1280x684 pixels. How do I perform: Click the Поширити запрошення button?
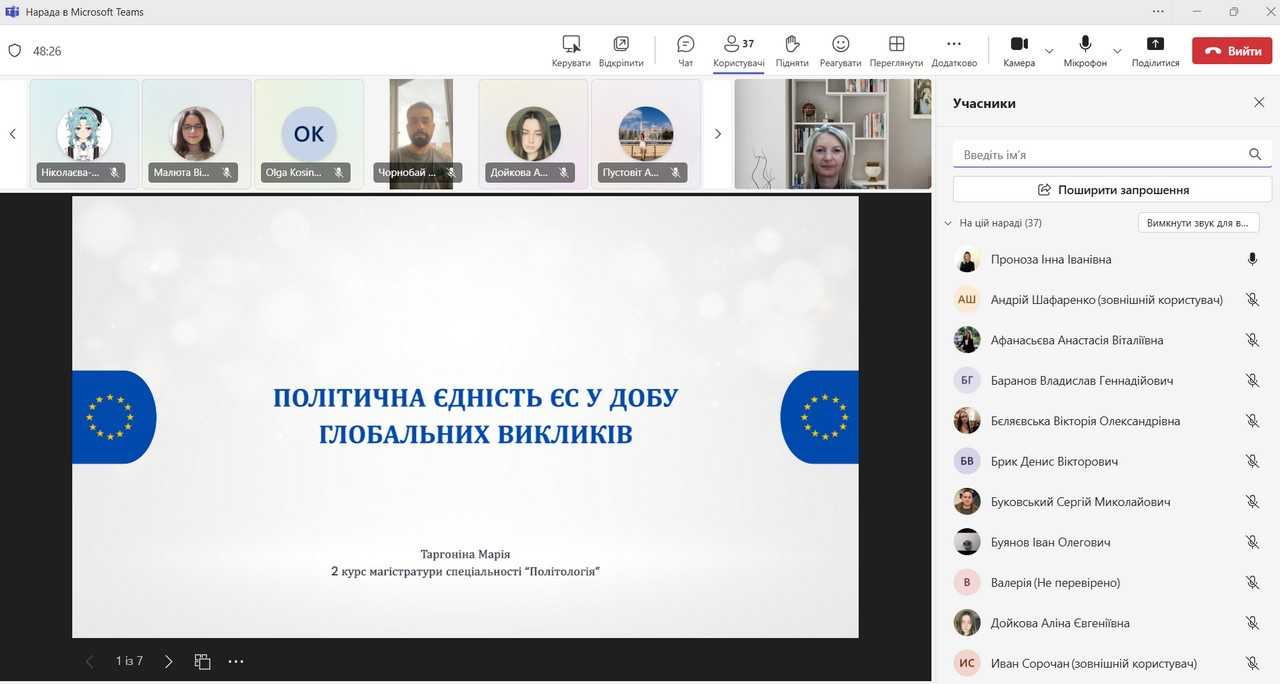tap(1112, 189)
